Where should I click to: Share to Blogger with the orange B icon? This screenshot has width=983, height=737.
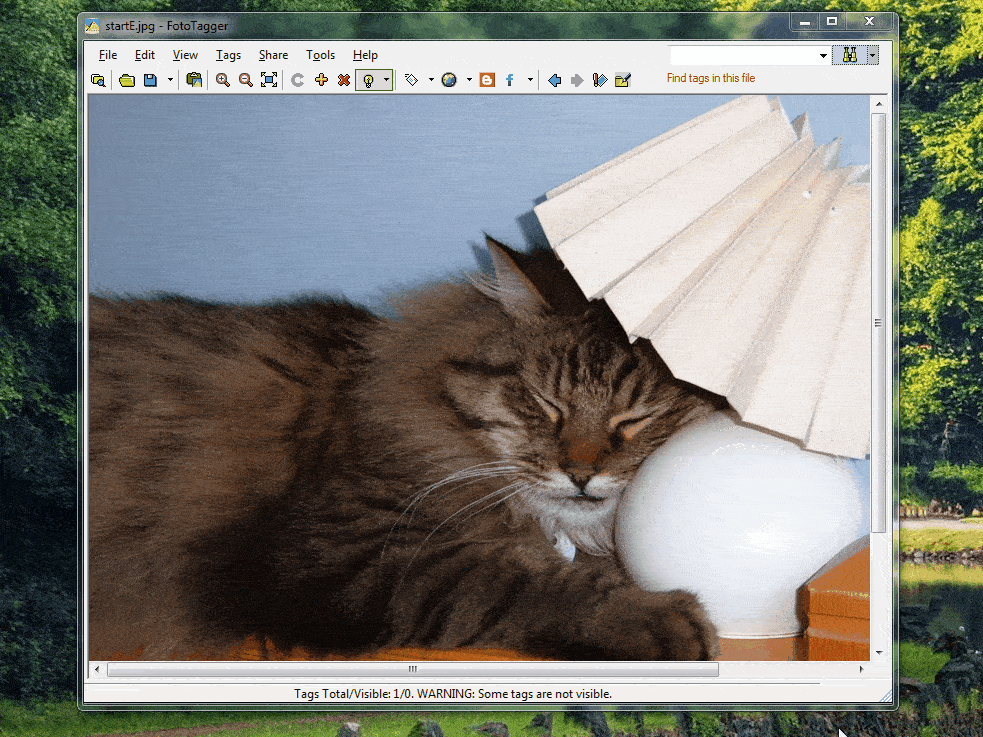487,80
